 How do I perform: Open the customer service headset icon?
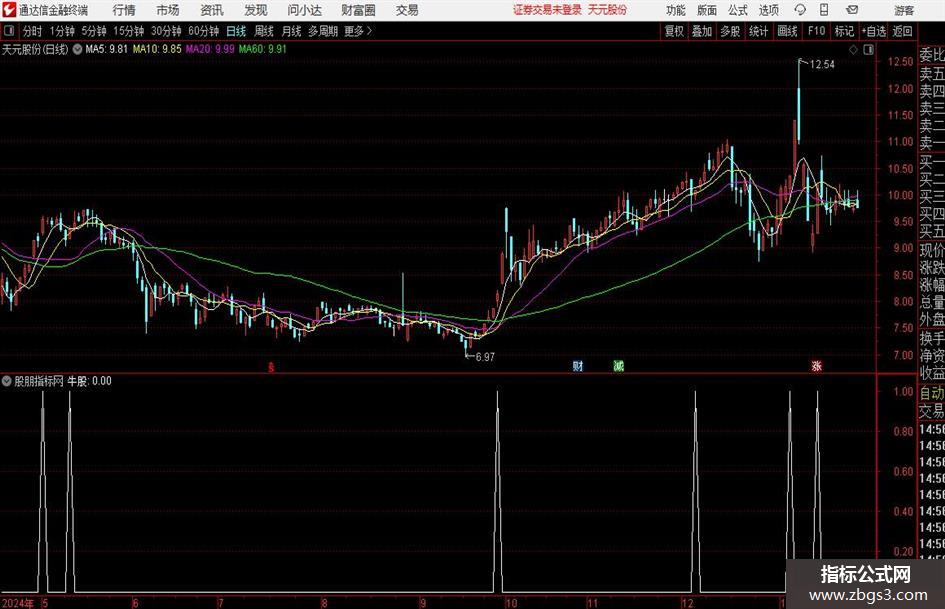800,10
